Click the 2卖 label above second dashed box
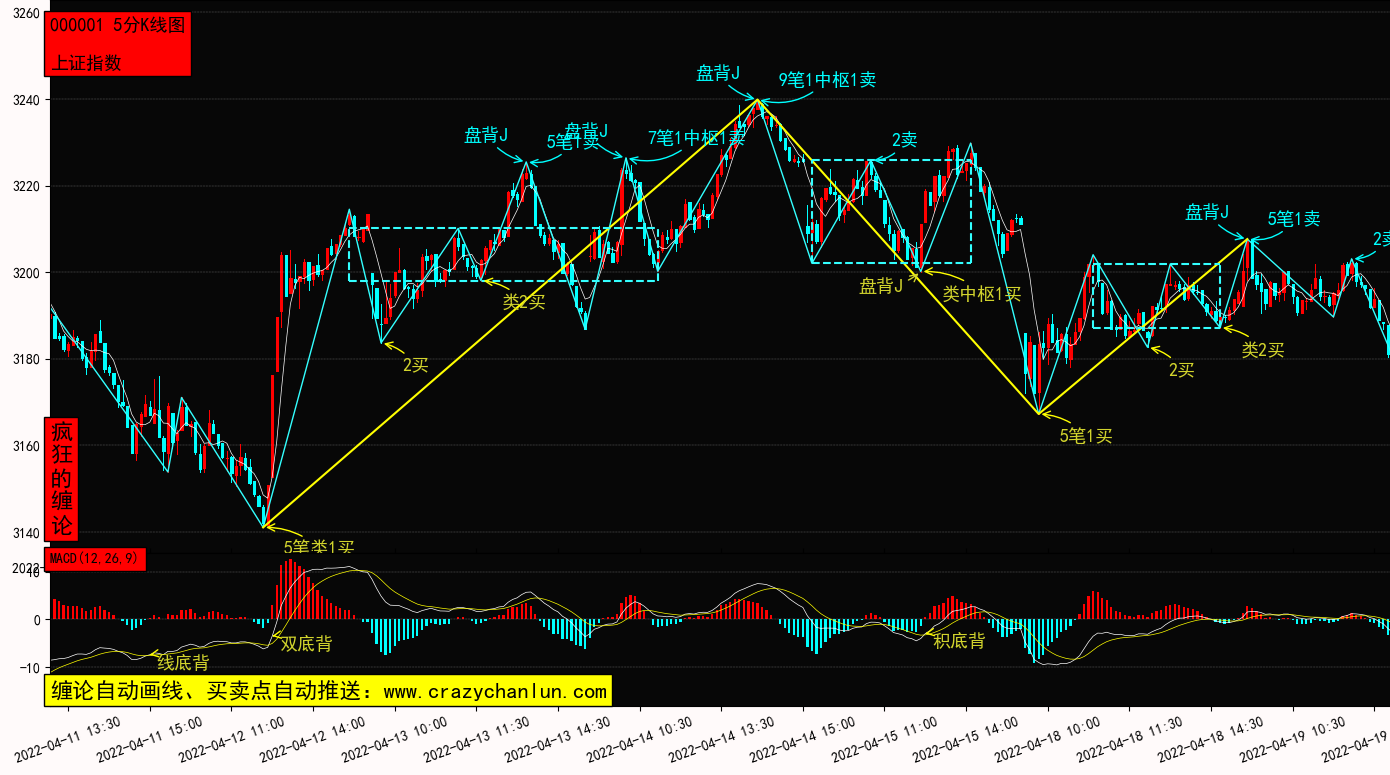1390x775 pixels. pyautogui.click(x=904, y=140)
